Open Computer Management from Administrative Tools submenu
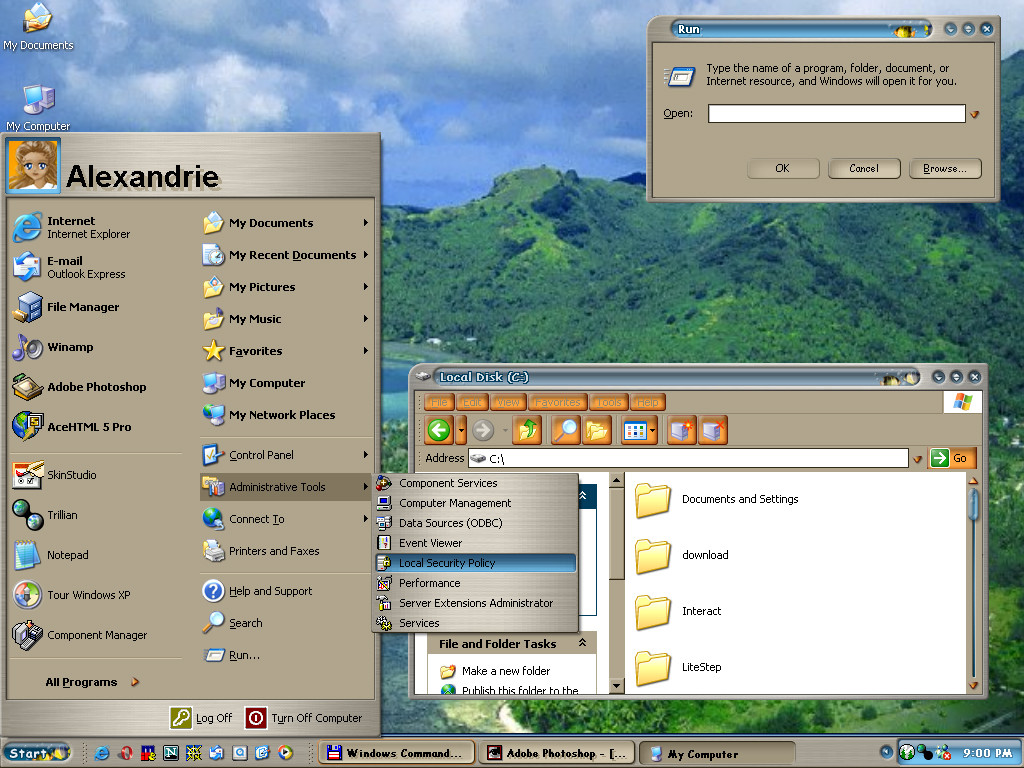 [x=476, y=503]
